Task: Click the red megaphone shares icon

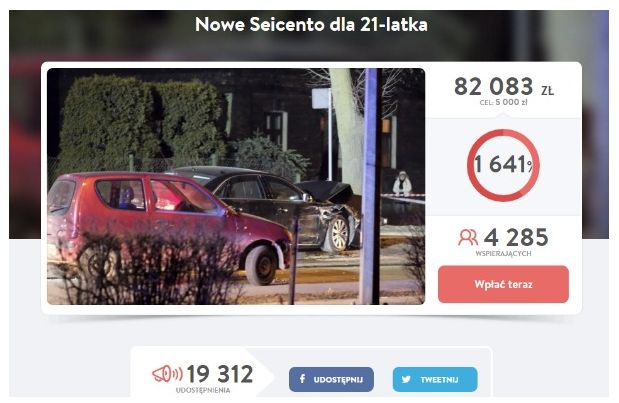Action: (x=167, y=374)
